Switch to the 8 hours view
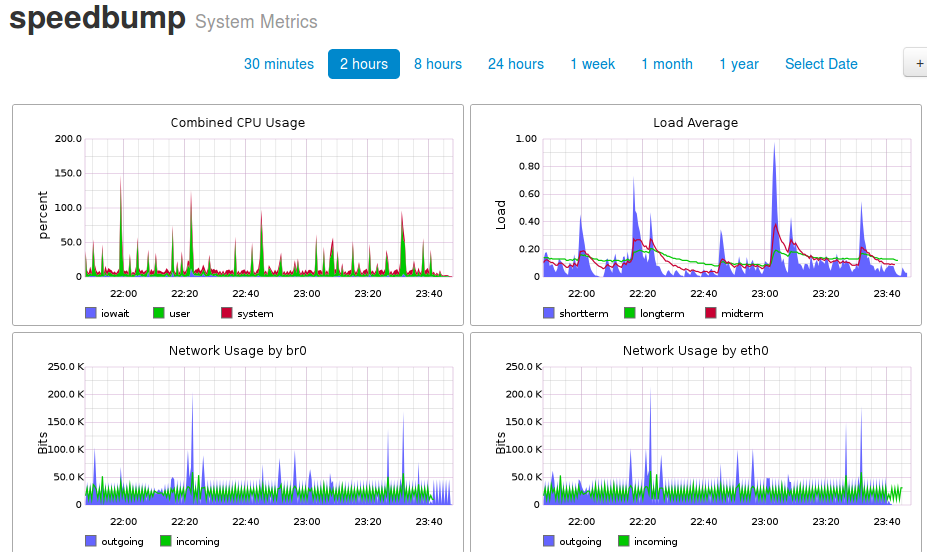 [x=437, y=64]
